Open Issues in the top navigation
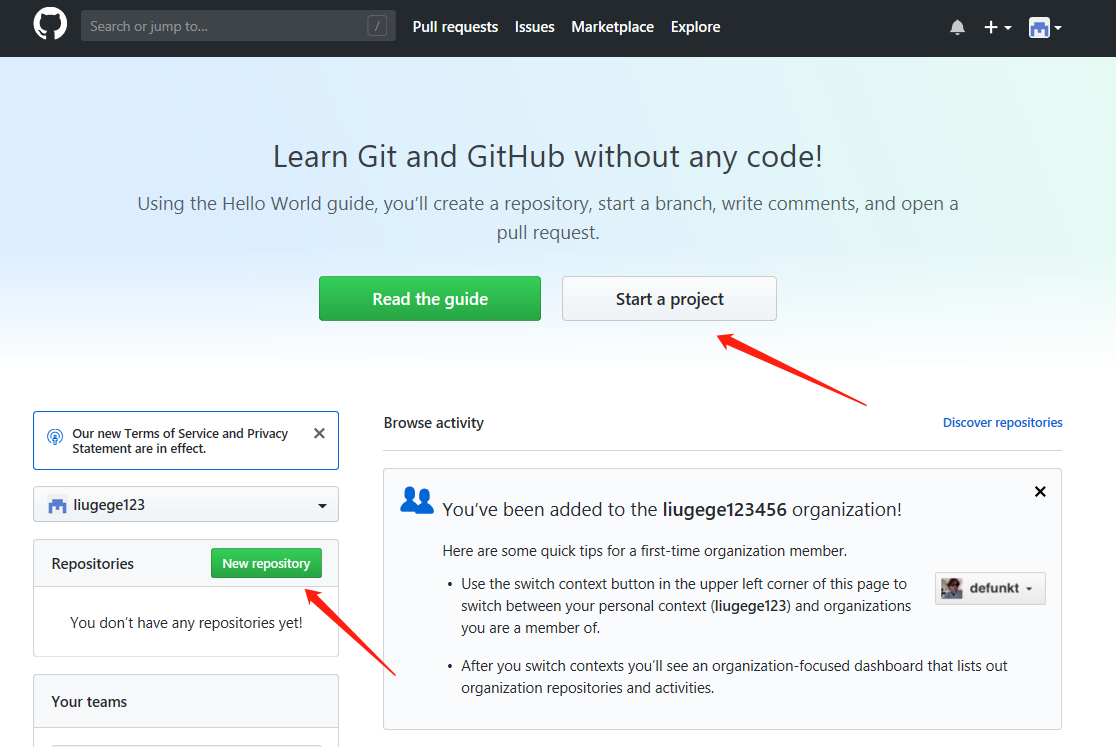Viewport: 1116px width, 747px height. [x=535, y=27]
